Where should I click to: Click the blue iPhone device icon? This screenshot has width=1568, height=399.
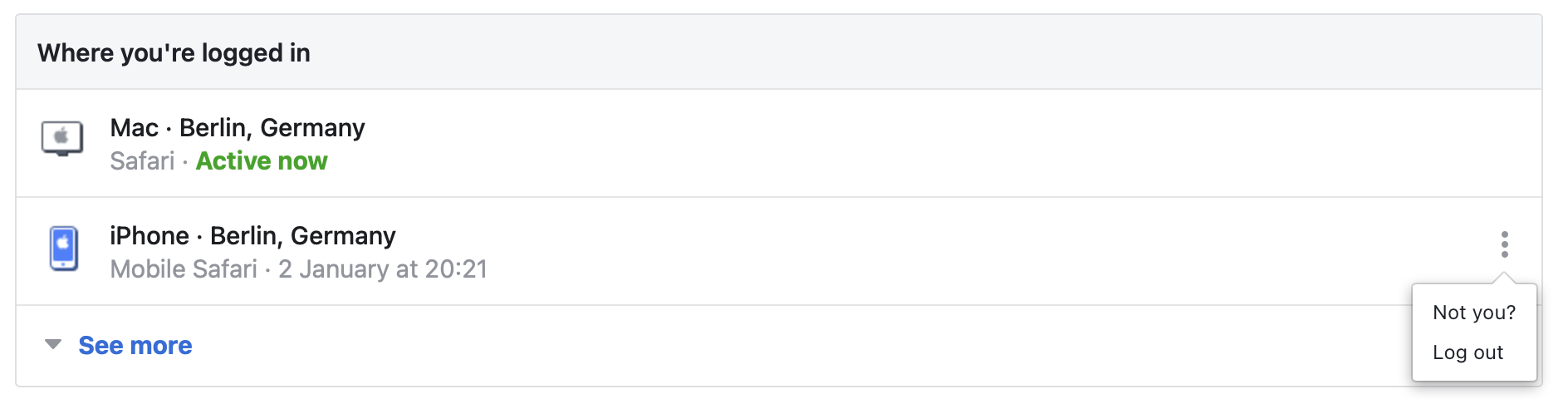[x=64, y=249]
